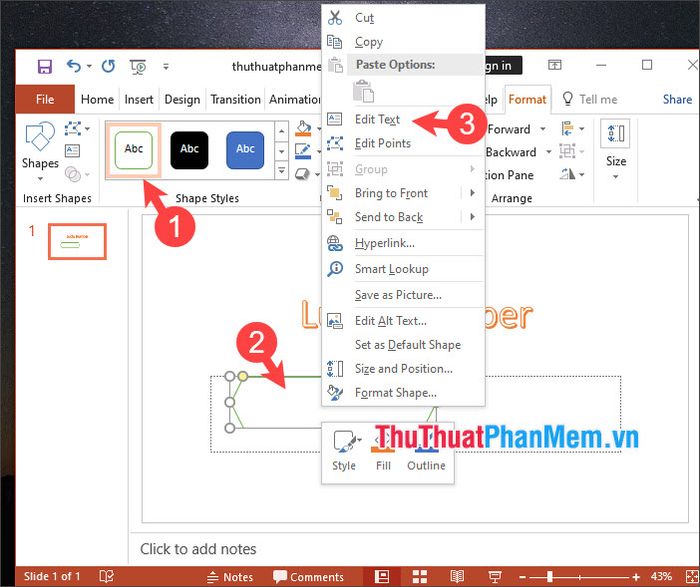Click the Share button

[x=677, y=99]
